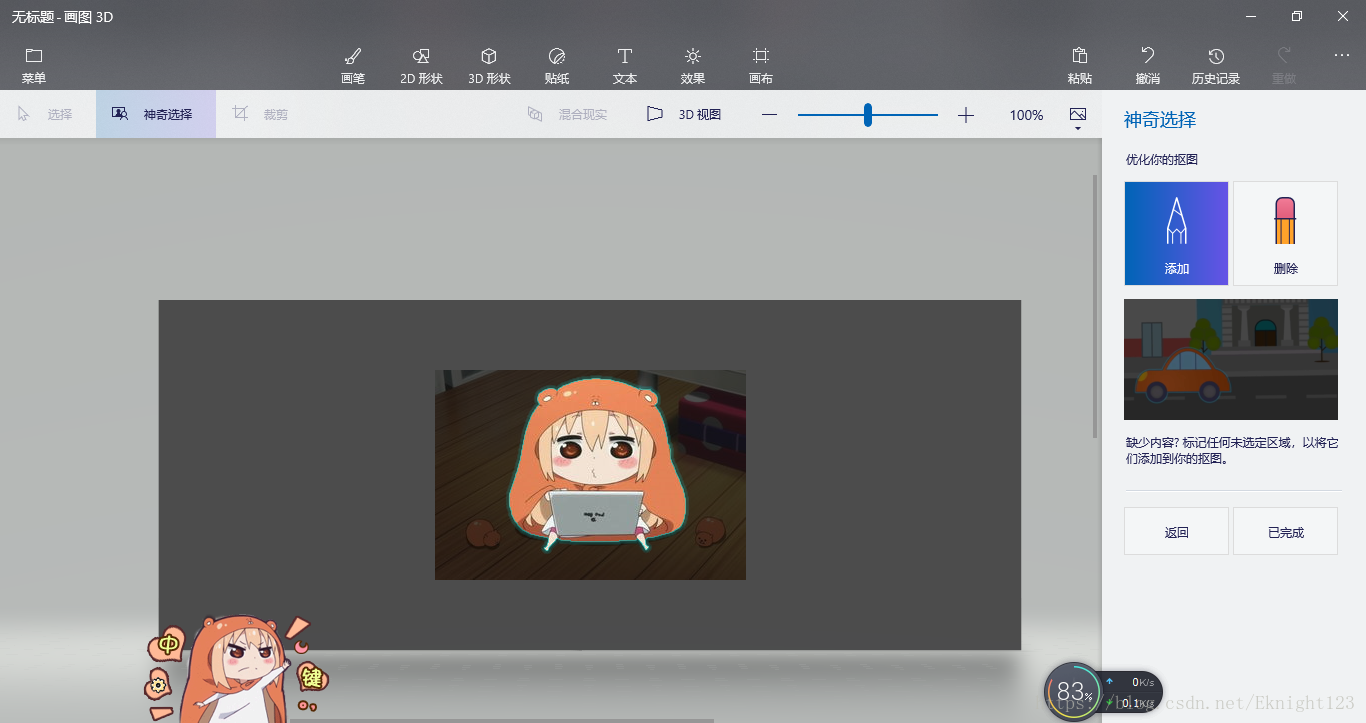Open the 菜单 folder menu
This screenshot has height=723, width=1366.
34,66
